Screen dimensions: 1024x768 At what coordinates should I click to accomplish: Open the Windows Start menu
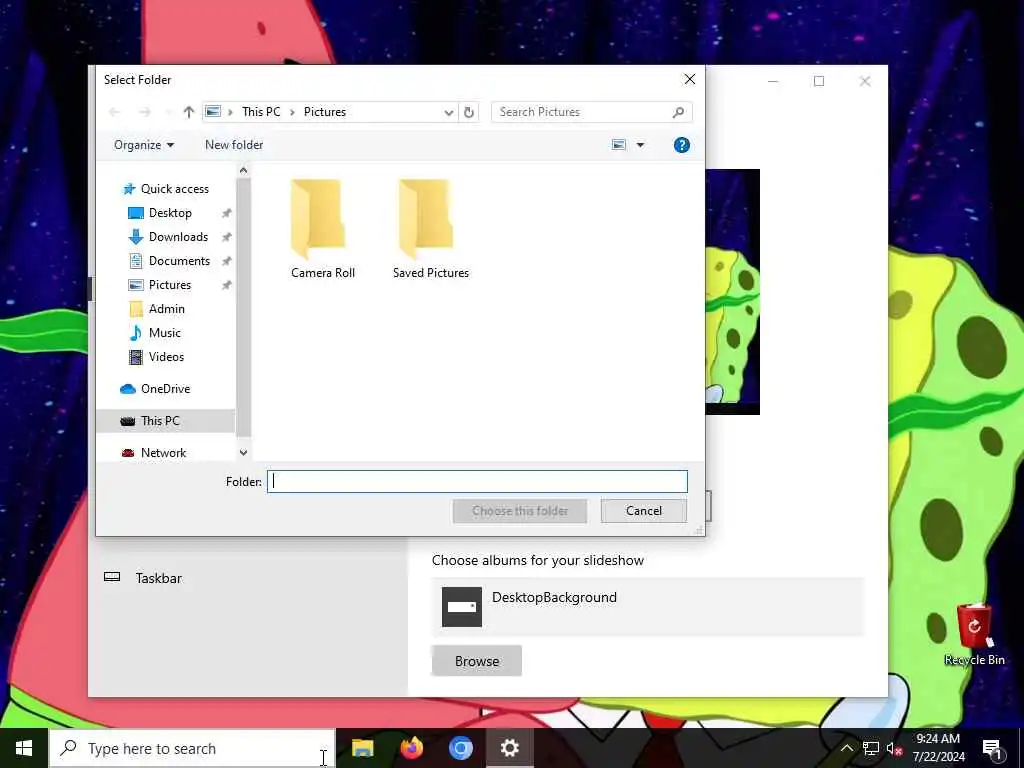tap(24, 748)
